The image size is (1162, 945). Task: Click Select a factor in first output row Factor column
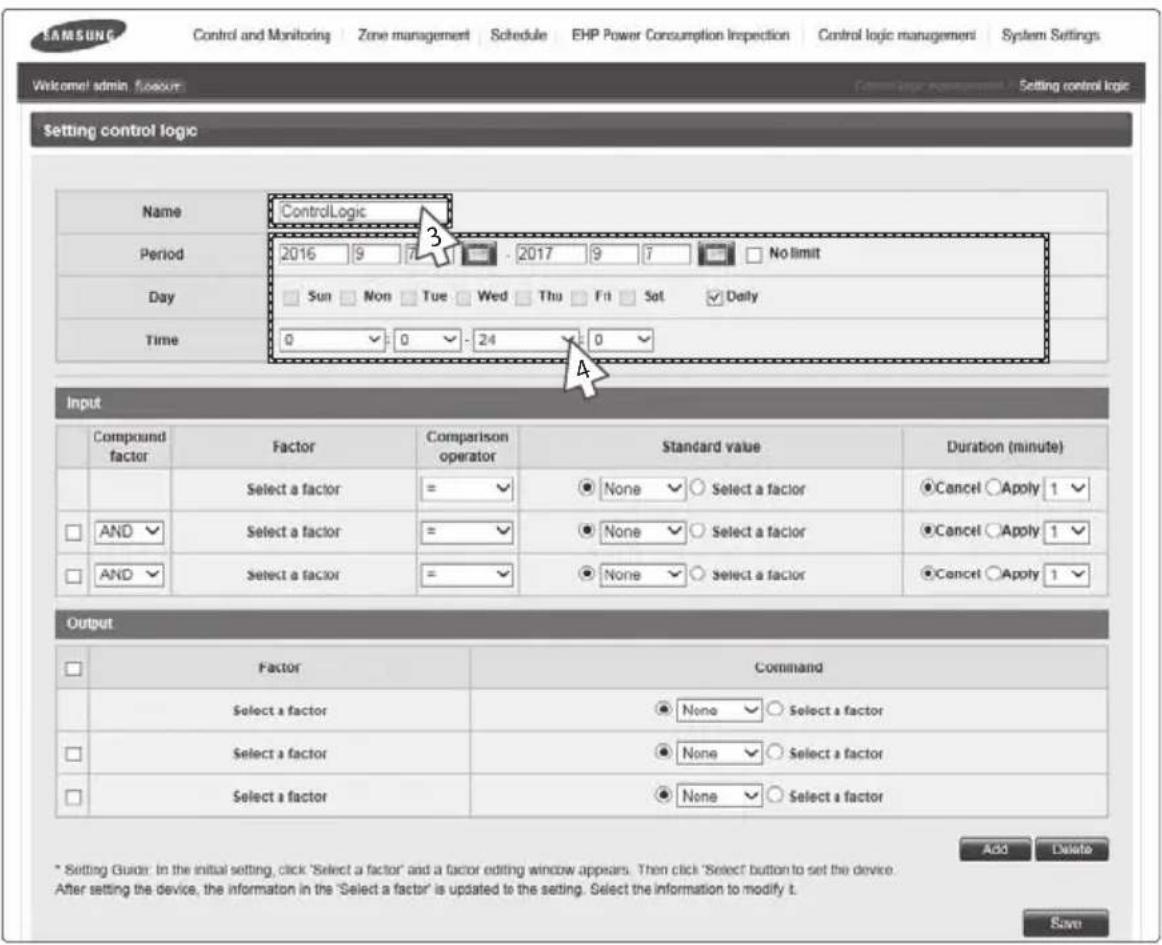click(x=279, y=711)
